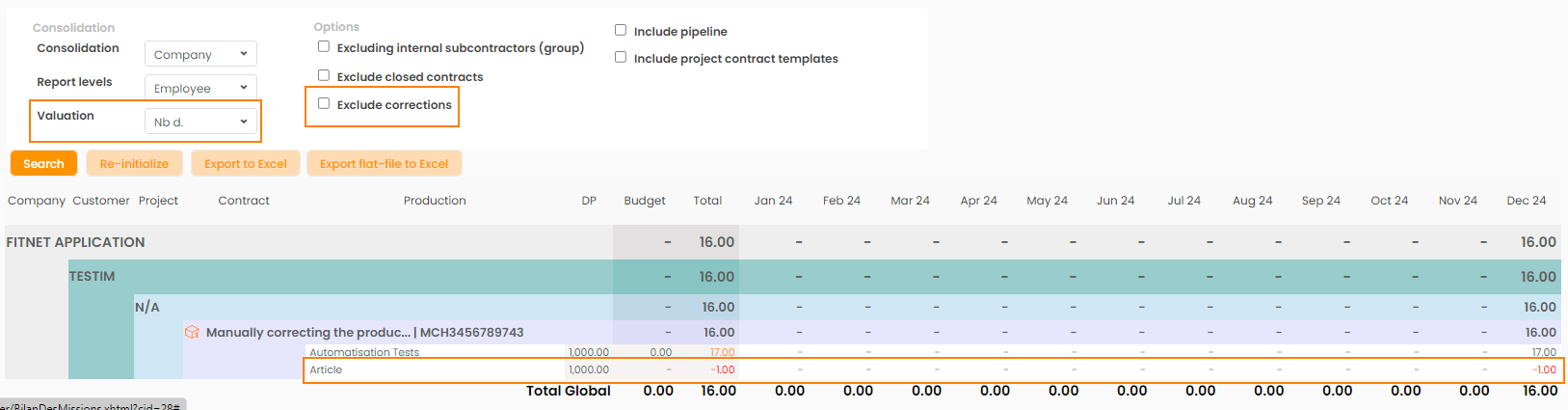Screen dimensions: 1568x410
Task: Click Export to Excel button
Action: click(246, 163)
